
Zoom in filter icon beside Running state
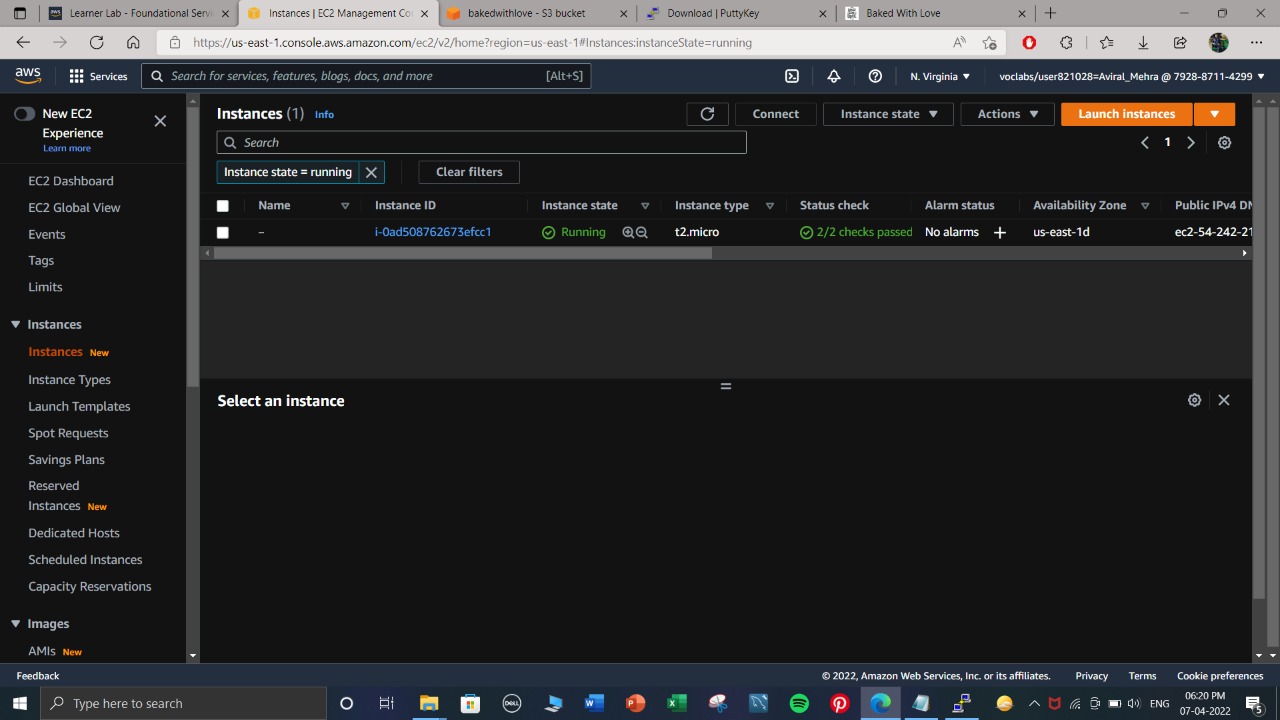point(628,232)
